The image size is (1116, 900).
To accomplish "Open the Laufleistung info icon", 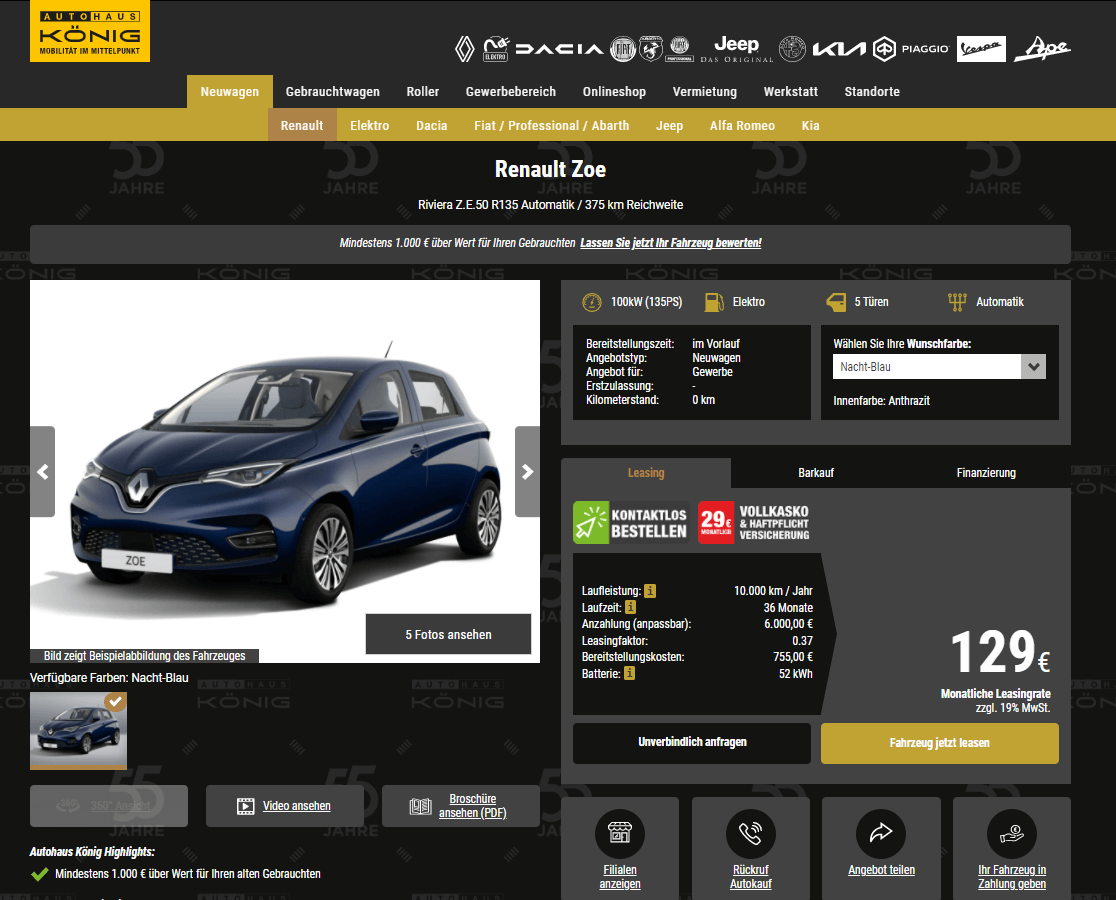I will coord(650,591).
